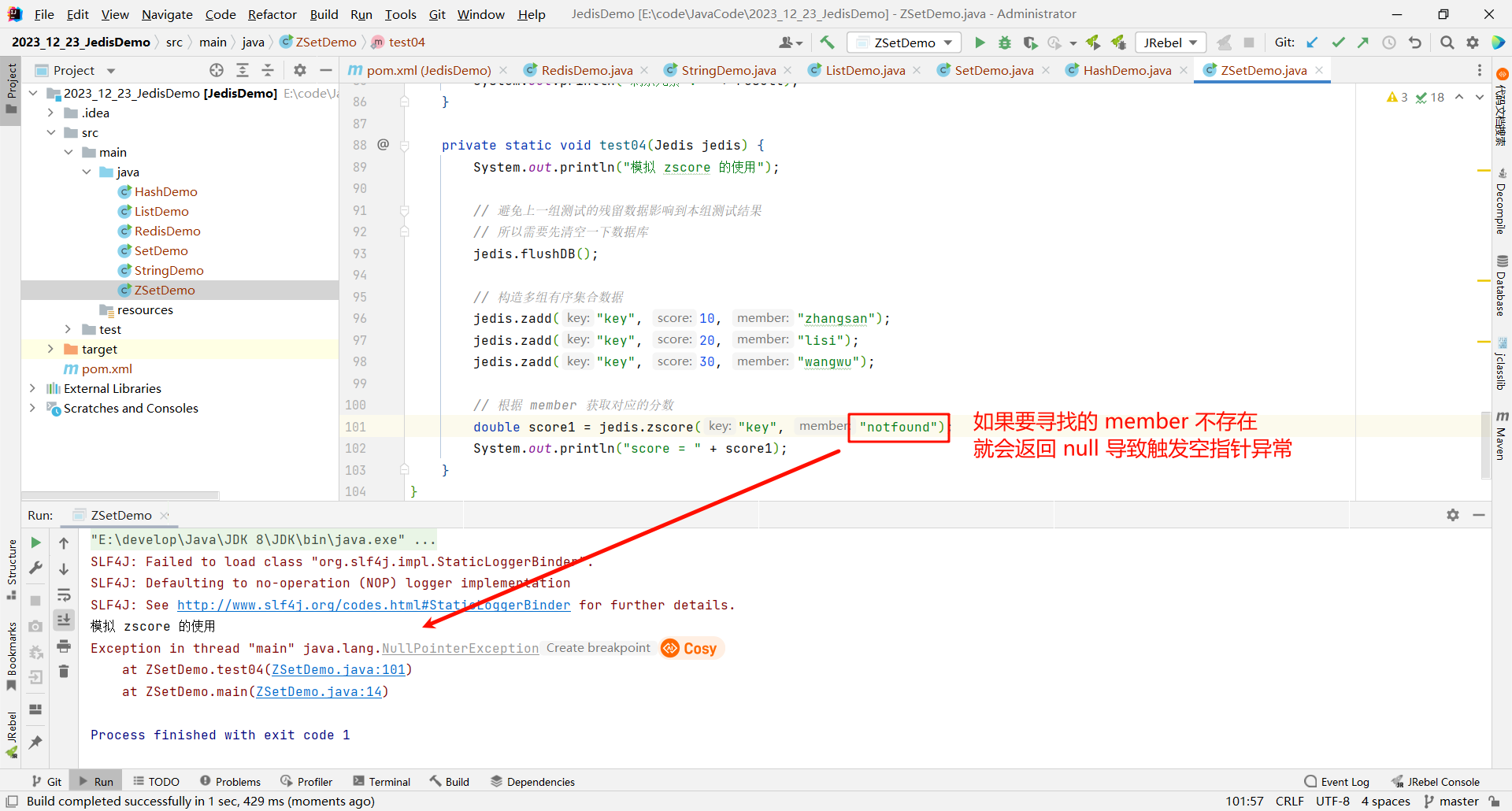Click the wrench icon in the Run panel
The image size is (1512, 811).
pyautogui.click(x=35, y=568)
